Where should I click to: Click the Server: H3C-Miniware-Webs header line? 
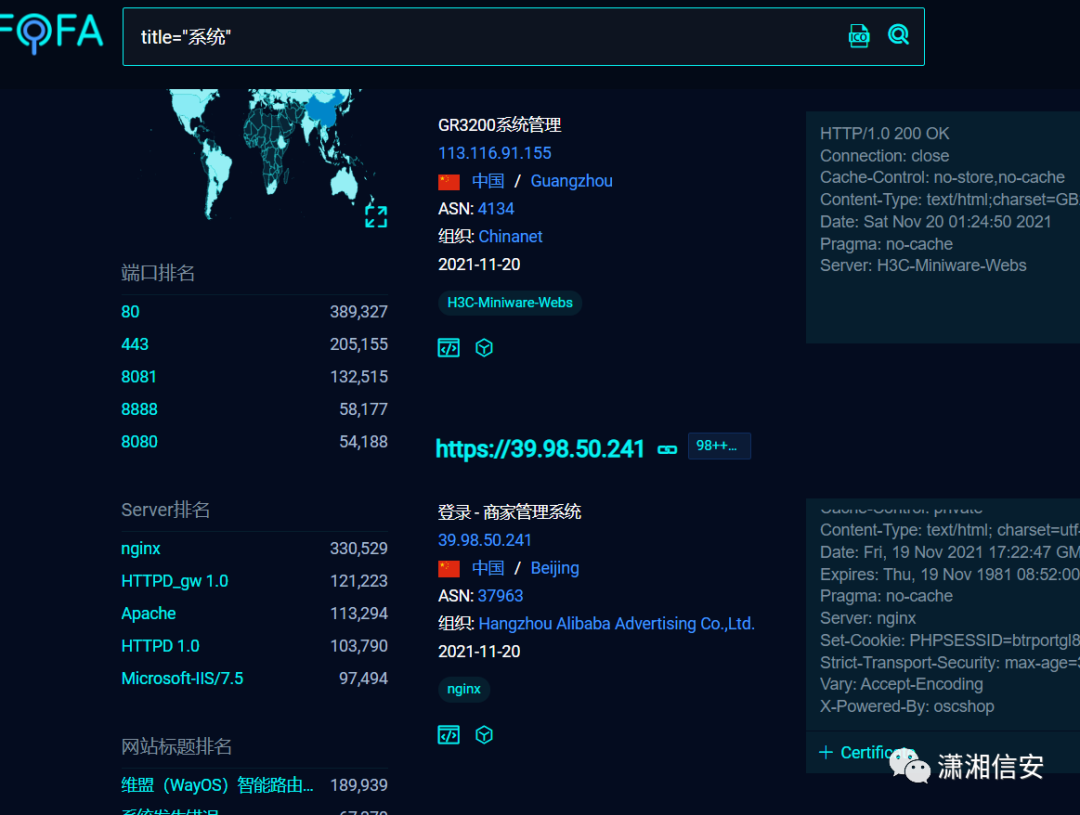click(x=923, y=266)
